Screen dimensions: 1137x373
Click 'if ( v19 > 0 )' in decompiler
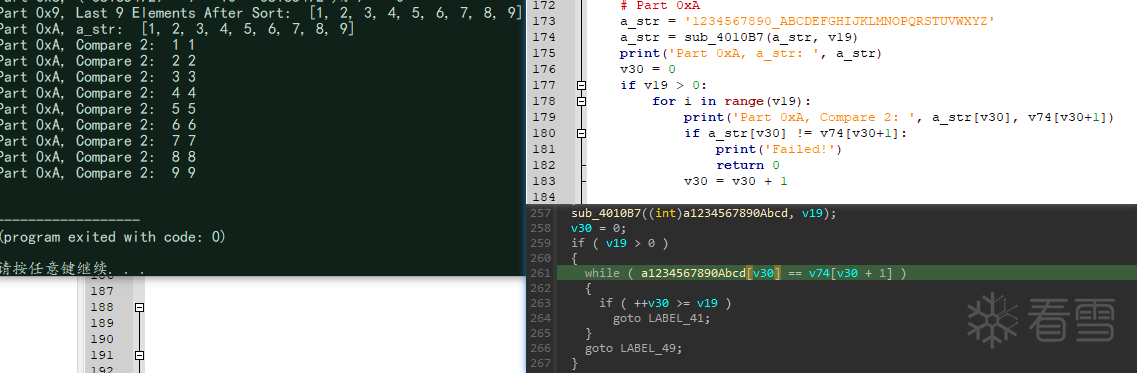619,243
